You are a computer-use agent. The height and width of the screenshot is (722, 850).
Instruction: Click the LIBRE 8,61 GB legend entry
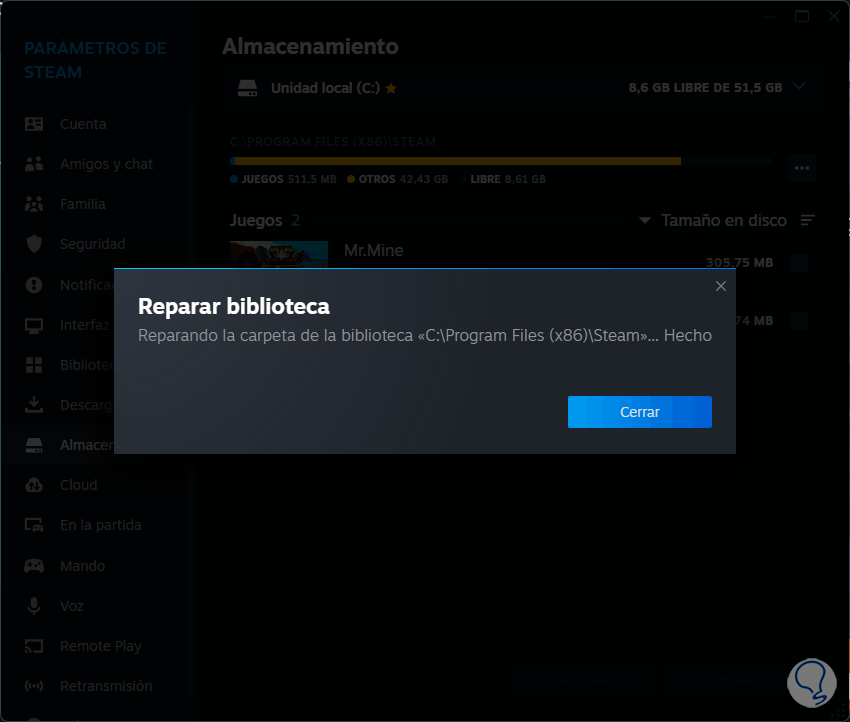pyautogui.click(x=503, y=179)
